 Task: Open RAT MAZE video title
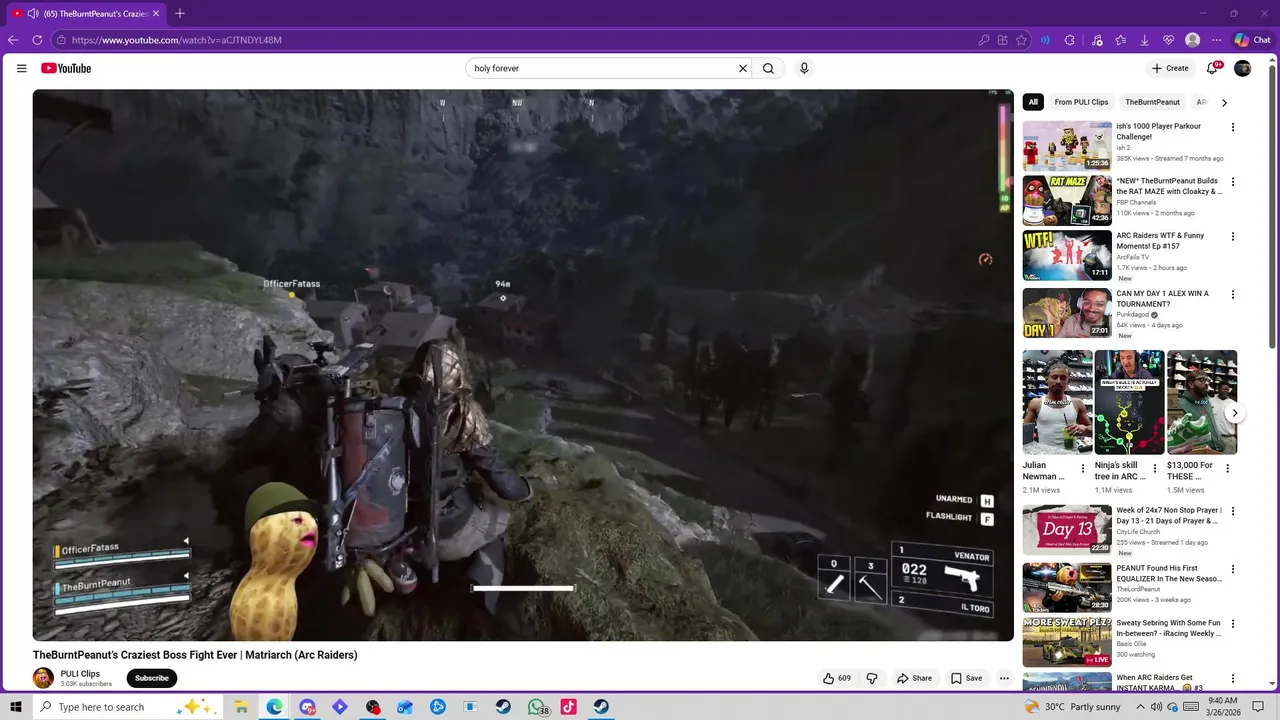point(1169,186)
